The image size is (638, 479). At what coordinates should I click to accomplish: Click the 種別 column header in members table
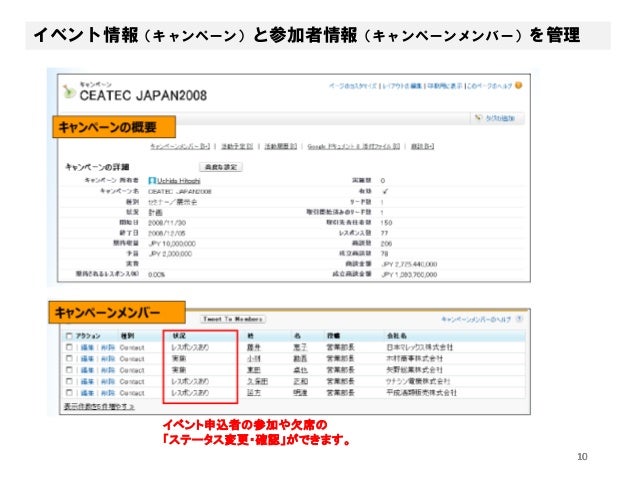coord(127,336)
